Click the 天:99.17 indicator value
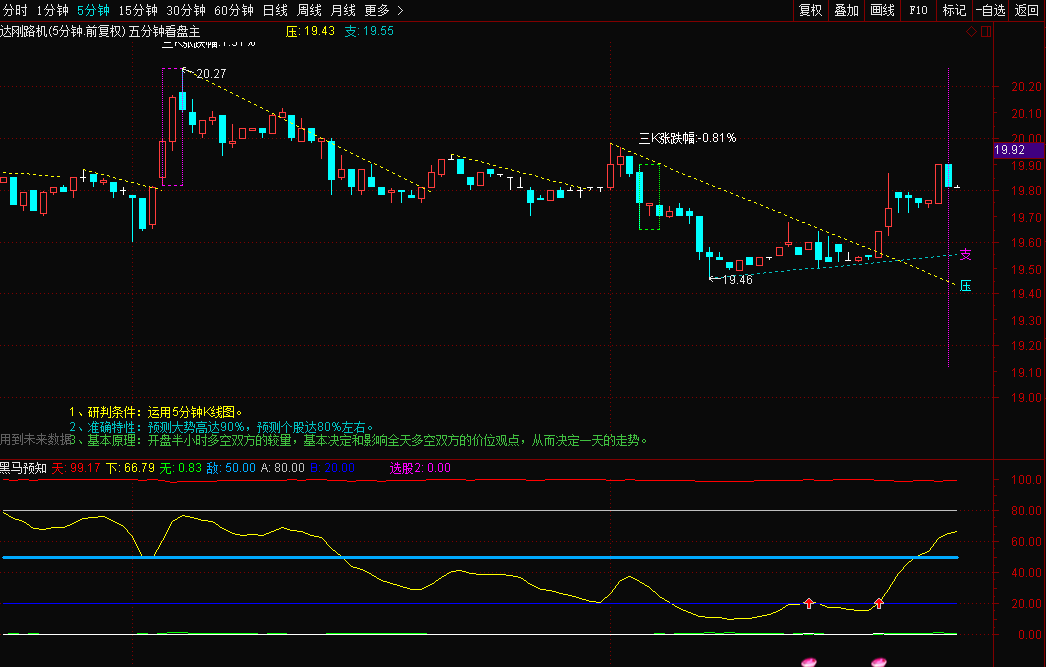Image resolution: width=1046 pixels, height=667 pixels. (x=76, y=468)
